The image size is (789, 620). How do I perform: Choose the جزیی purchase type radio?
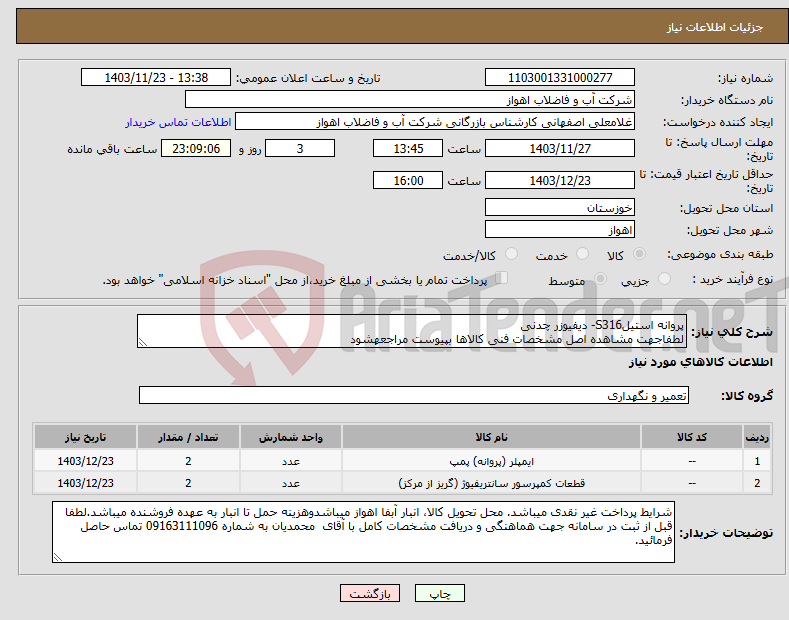coord(664,279)
